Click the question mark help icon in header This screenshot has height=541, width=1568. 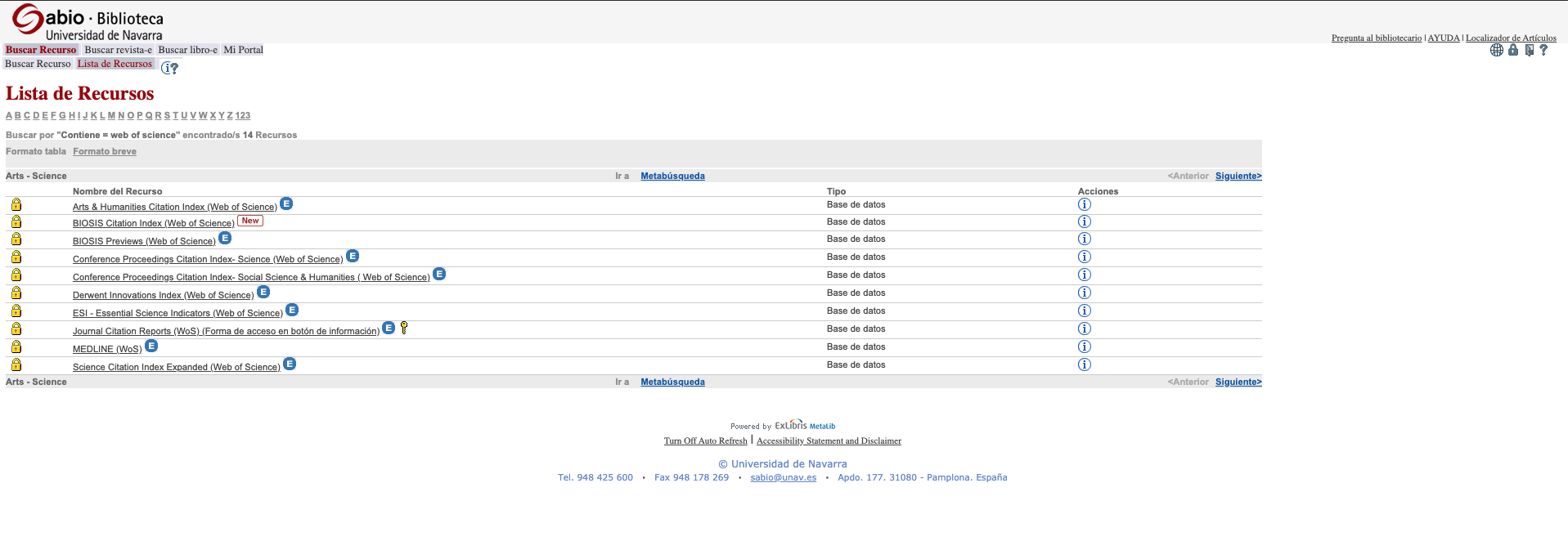coord(1543,50)
